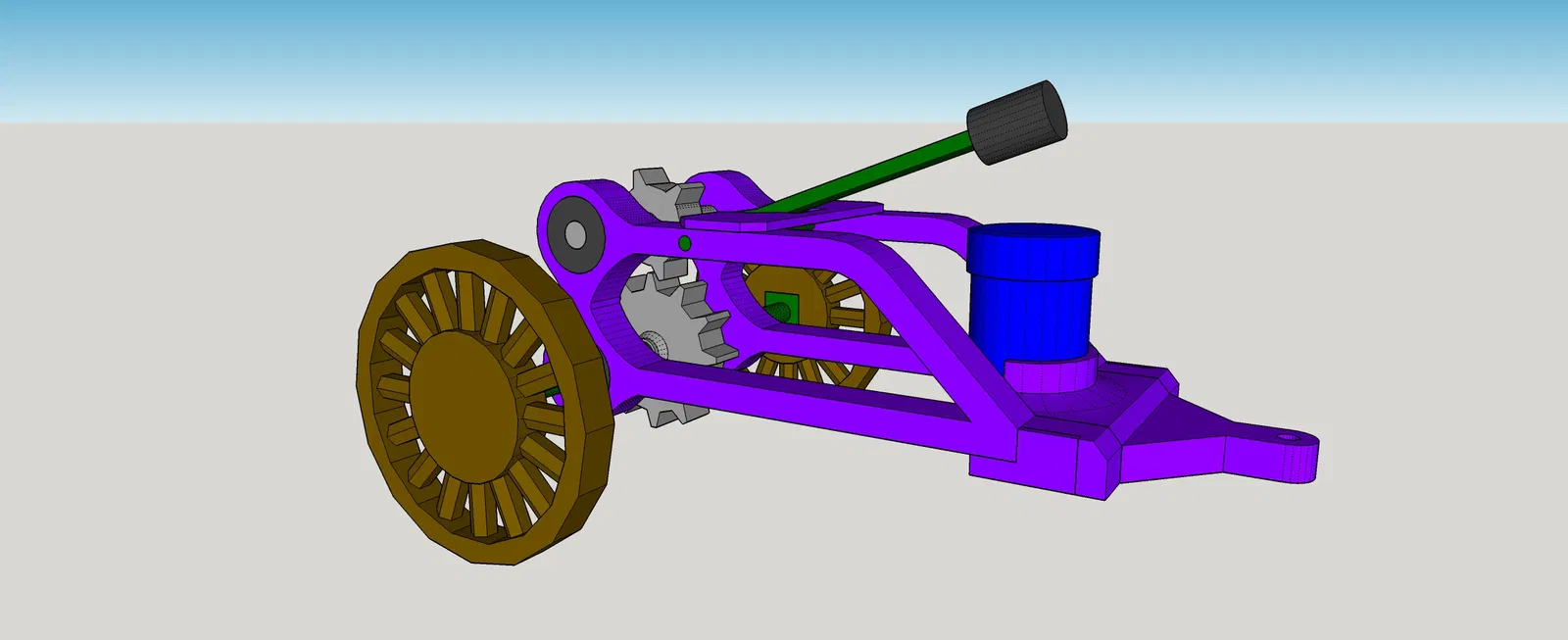Select the black knurled lever knob
The image size is (1568, 640).
click(1016, 122)
